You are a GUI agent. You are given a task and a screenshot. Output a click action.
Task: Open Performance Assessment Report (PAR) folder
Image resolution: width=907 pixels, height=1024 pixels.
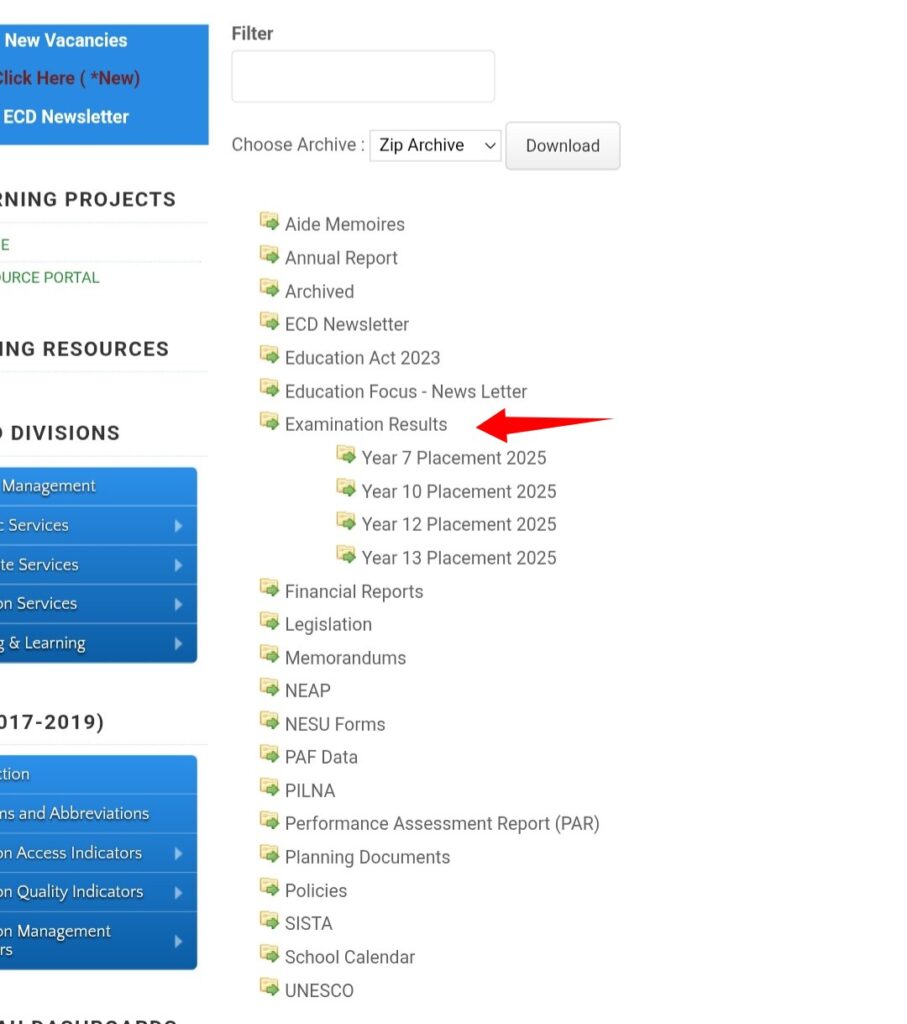pos(441,824)
